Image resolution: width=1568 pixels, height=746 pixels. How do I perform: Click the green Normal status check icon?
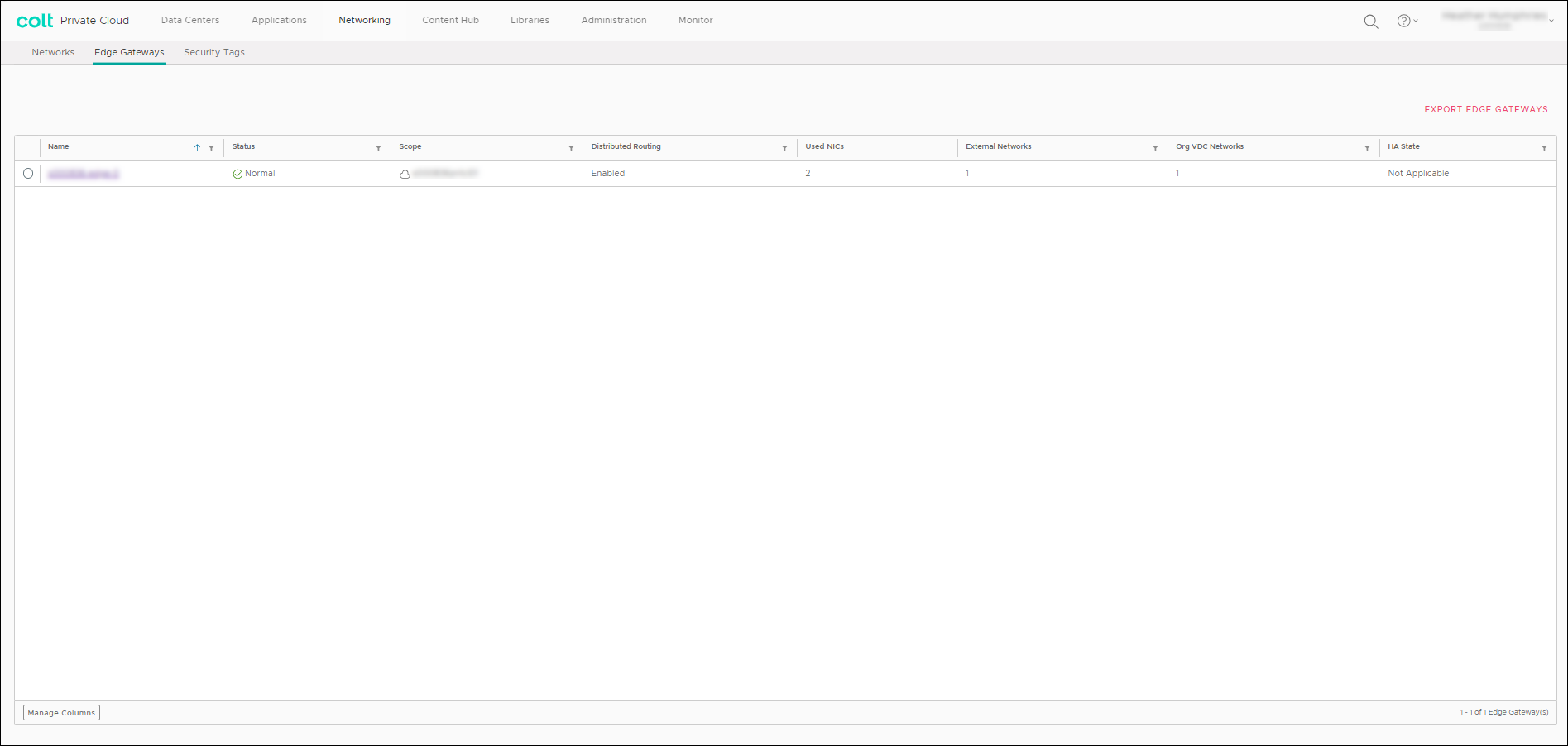point(237,174)
